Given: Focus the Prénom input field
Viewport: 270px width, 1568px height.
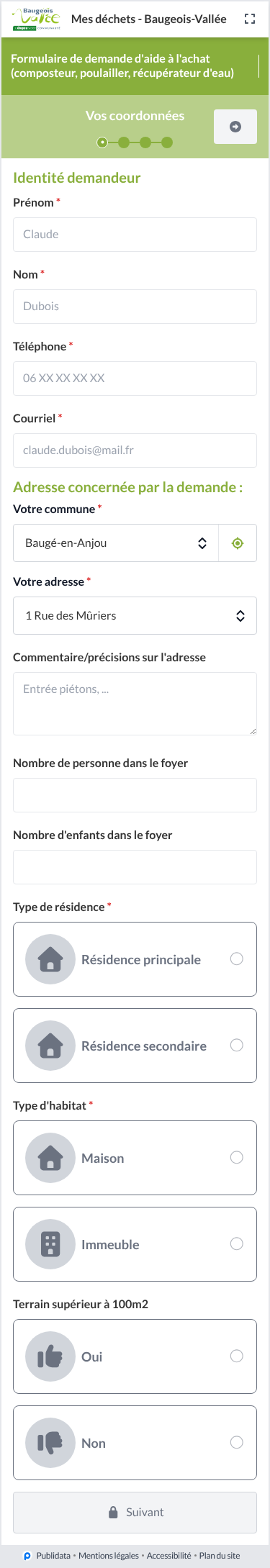Looking at the screenshot, I should [x=135, y=235].
